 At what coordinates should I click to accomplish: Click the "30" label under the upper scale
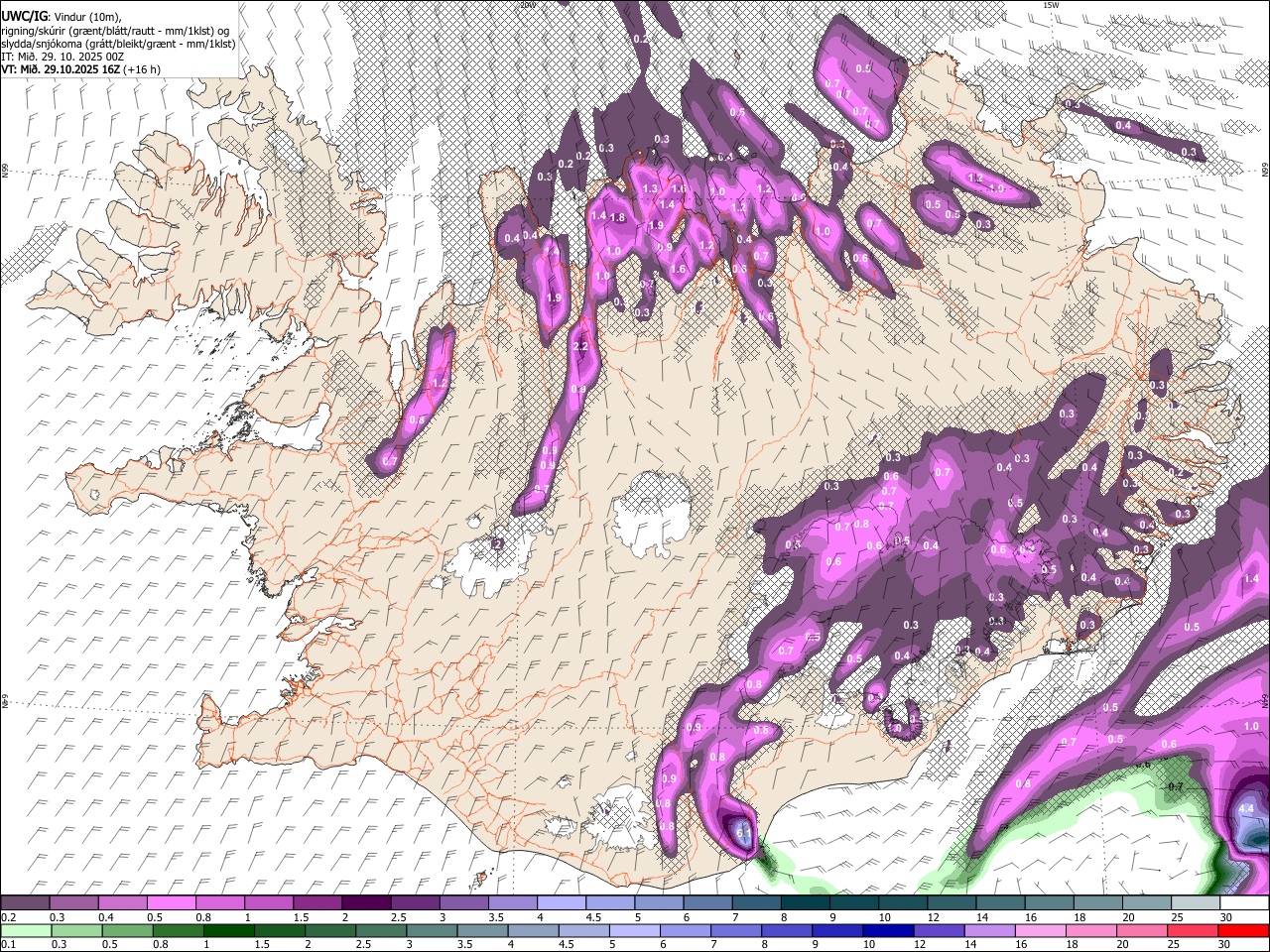(x=1226, y=917)
